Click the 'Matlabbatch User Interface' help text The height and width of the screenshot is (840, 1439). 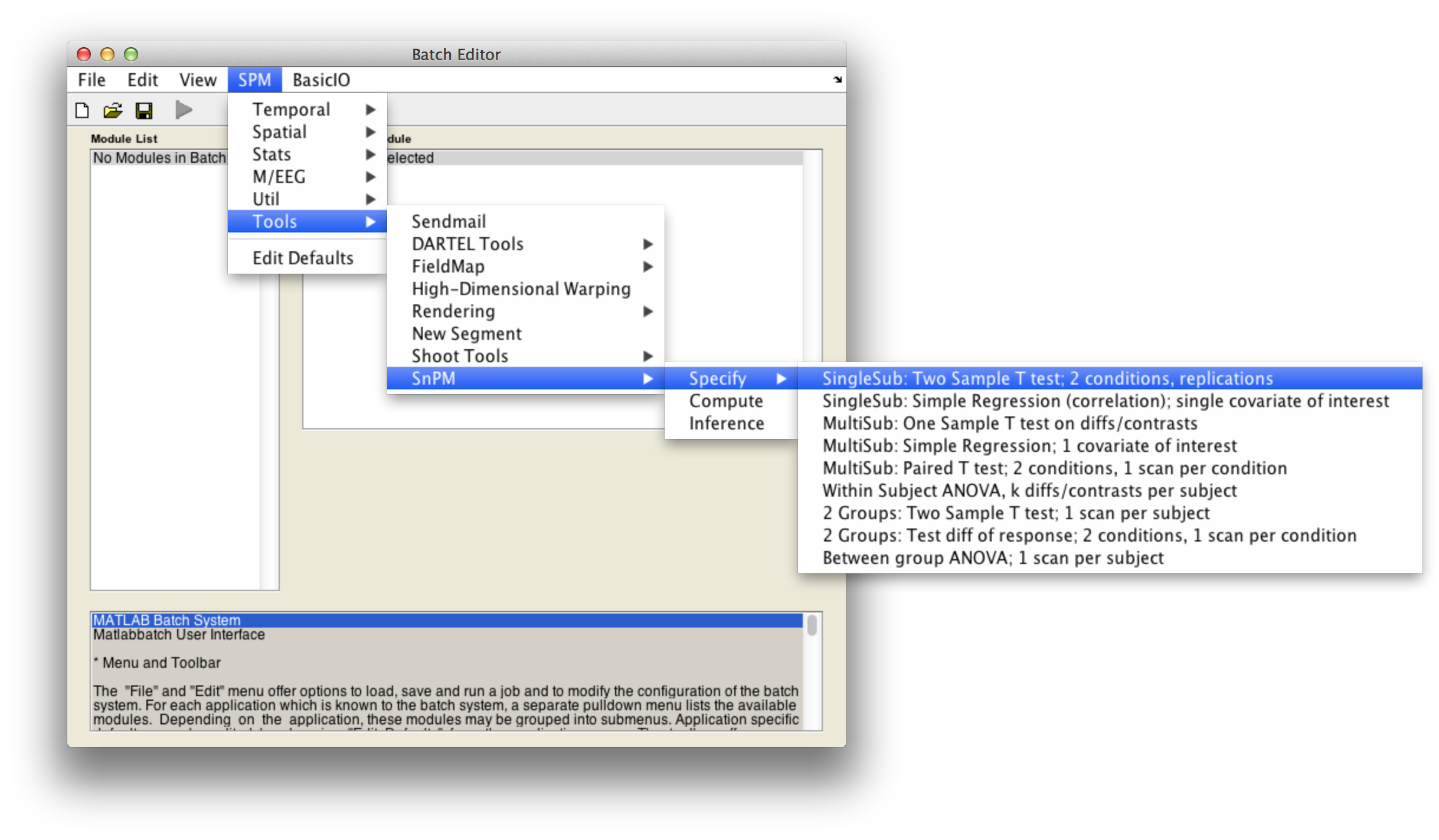[x=179, y=635]
